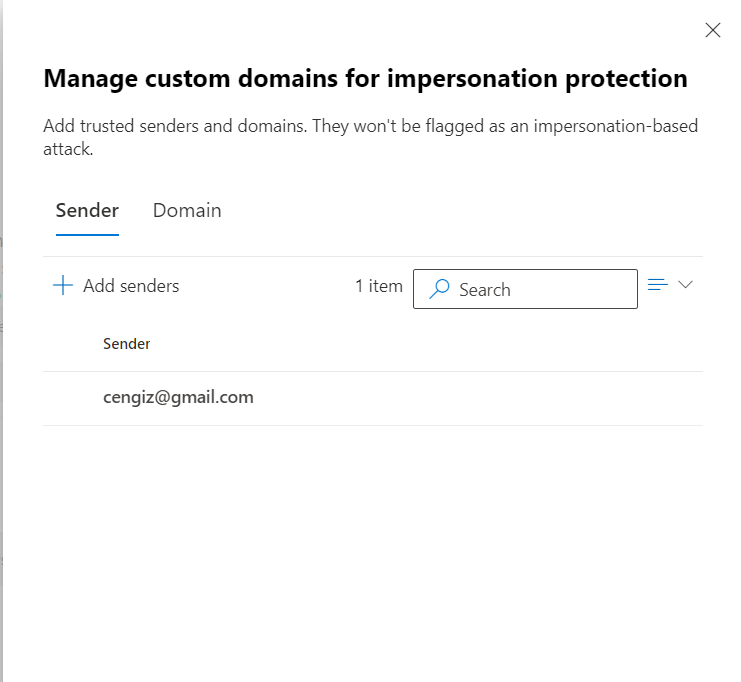Screen dimensions: 741x682
Task: Sort by the Sender column header
Action: tap(126, 344)
